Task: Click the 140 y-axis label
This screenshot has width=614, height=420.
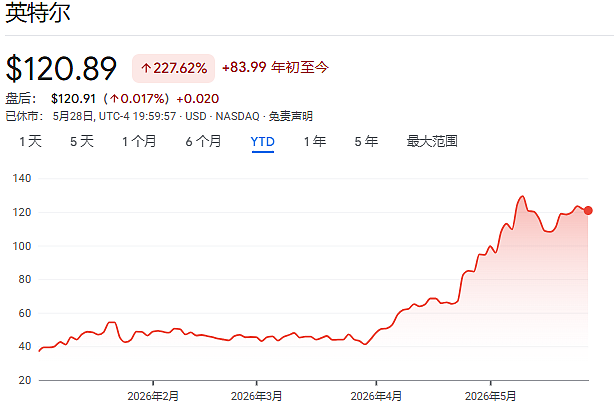Action: (22, 178)
